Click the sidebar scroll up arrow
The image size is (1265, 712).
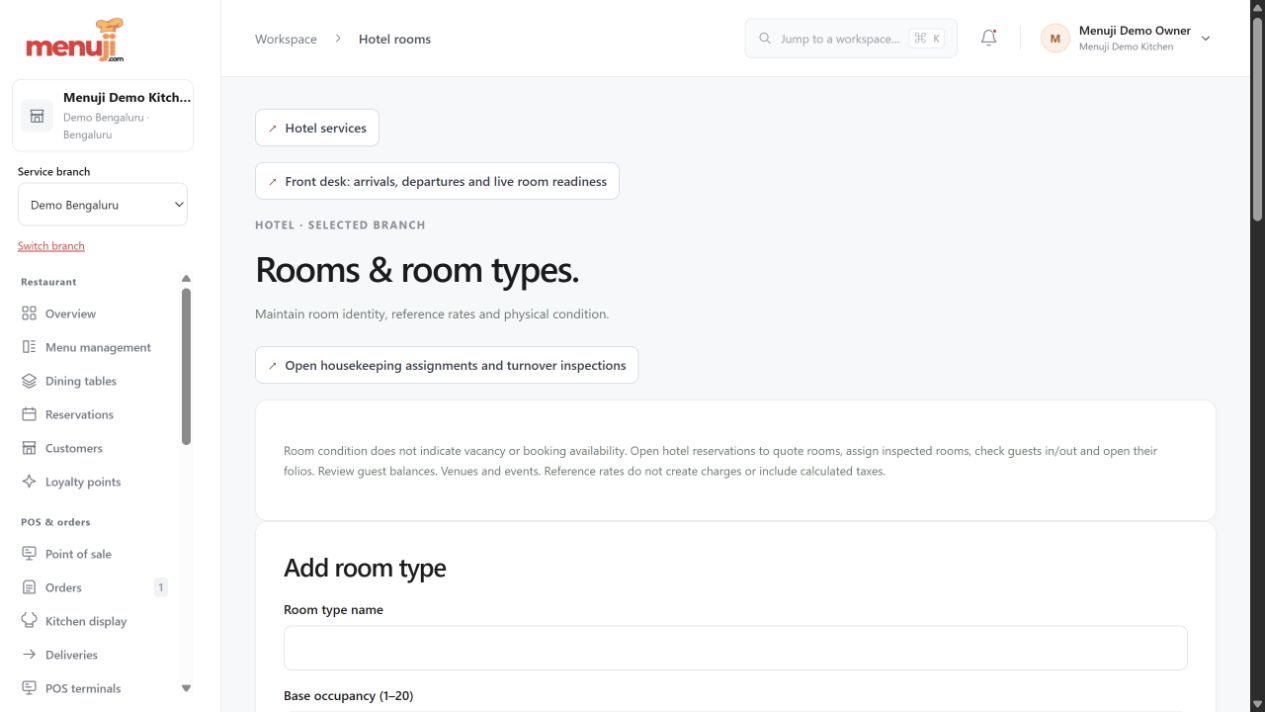tap(186, 279)
